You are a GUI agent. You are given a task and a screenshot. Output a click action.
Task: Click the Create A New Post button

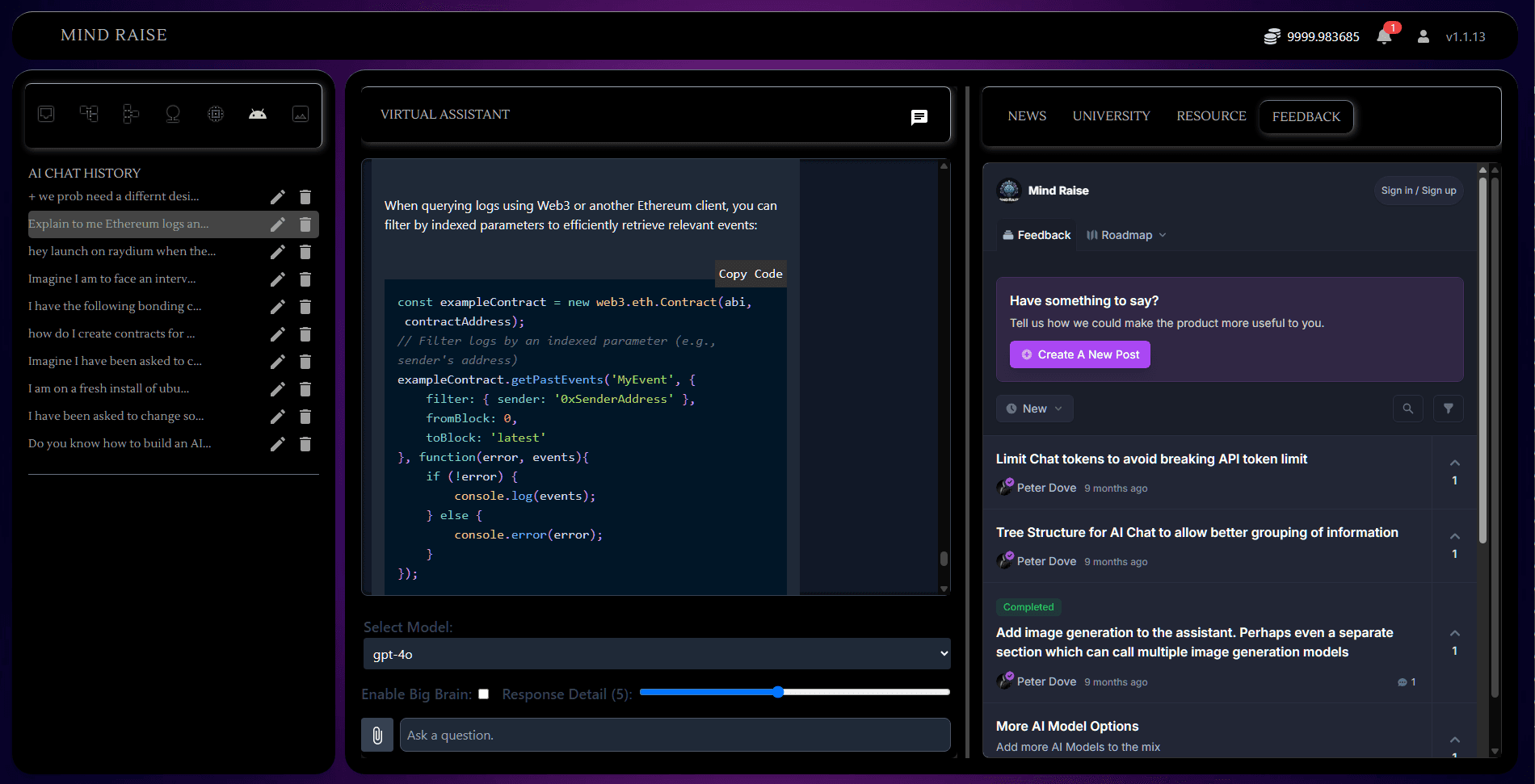[x=1080, y=354]
